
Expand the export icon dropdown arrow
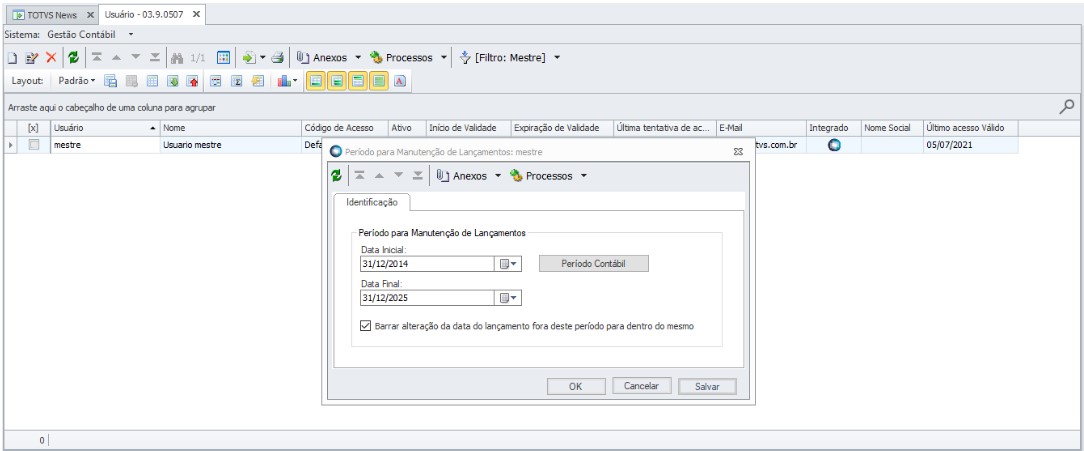[x=263, y=58]
